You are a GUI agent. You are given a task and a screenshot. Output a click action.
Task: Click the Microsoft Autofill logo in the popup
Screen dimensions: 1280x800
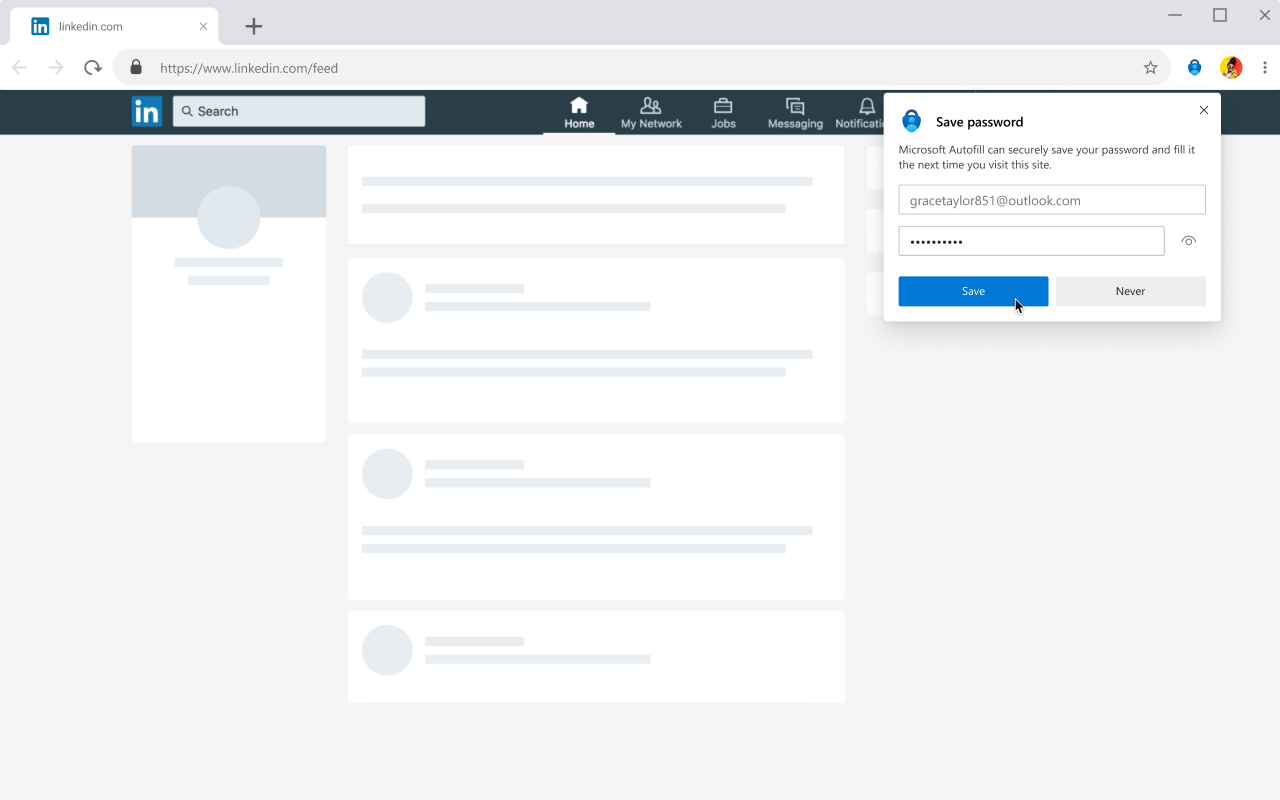pos(912,121)
